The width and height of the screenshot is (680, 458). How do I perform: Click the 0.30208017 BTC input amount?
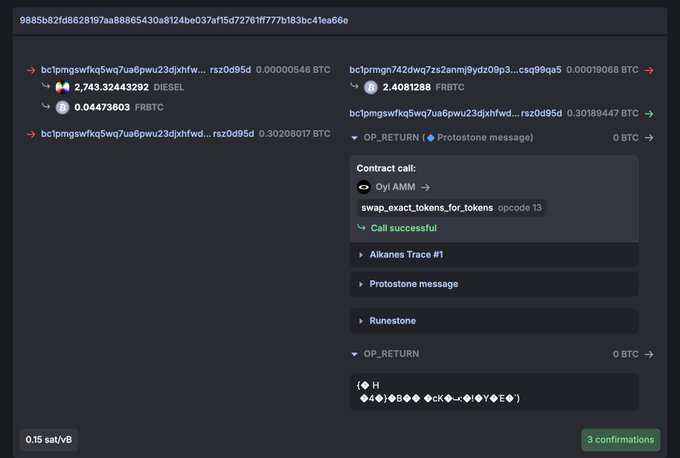[294, 134]
